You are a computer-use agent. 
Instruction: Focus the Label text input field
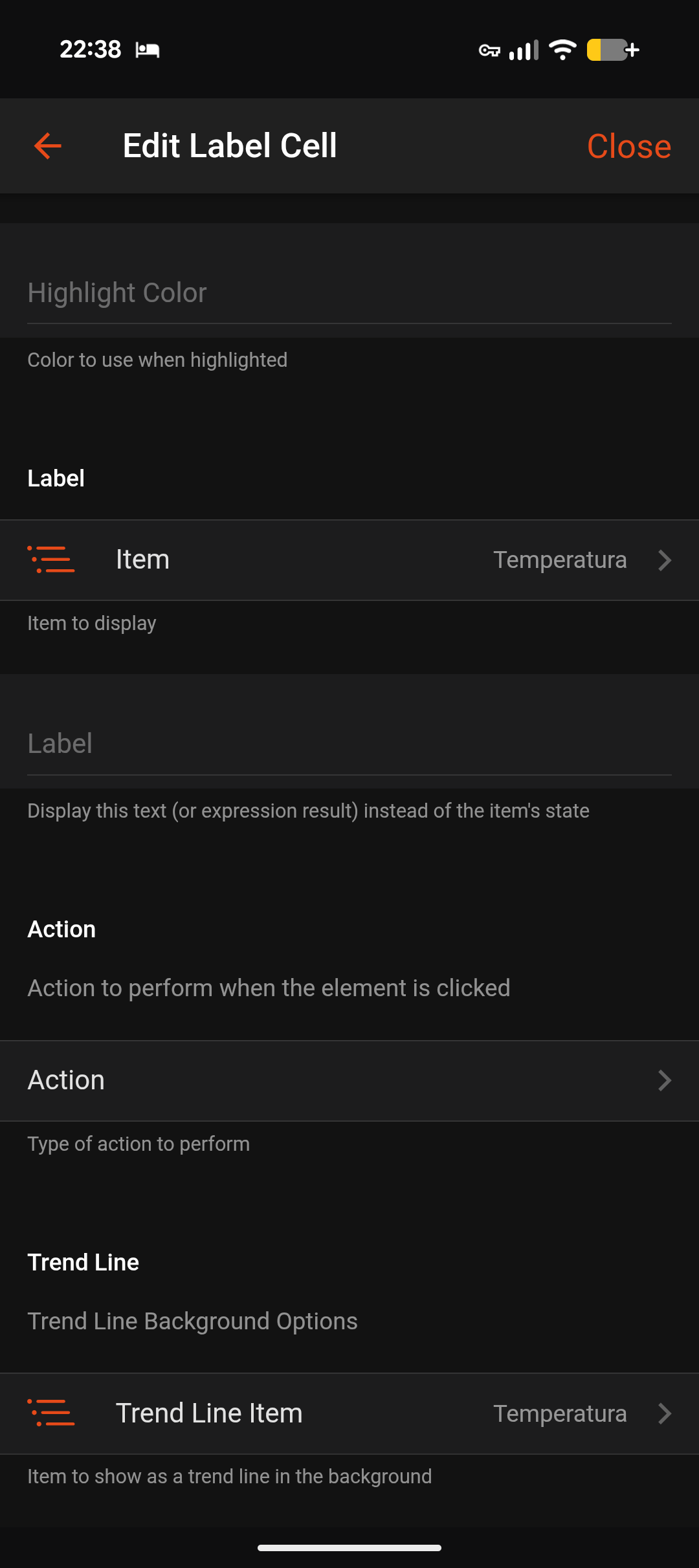pyautogui.click(x=349, y=744)
